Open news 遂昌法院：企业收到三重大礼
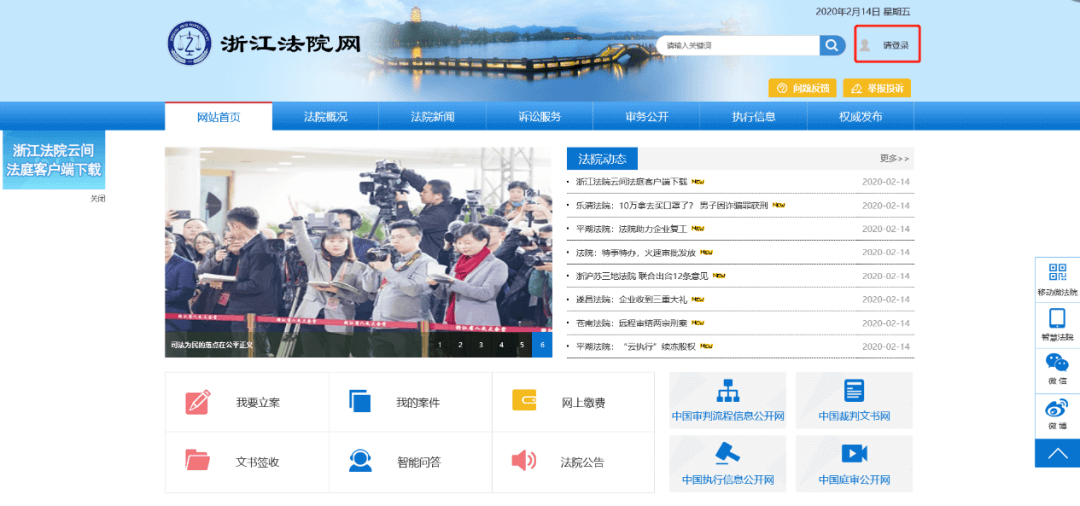1080x506 pixels. (632, 299)
